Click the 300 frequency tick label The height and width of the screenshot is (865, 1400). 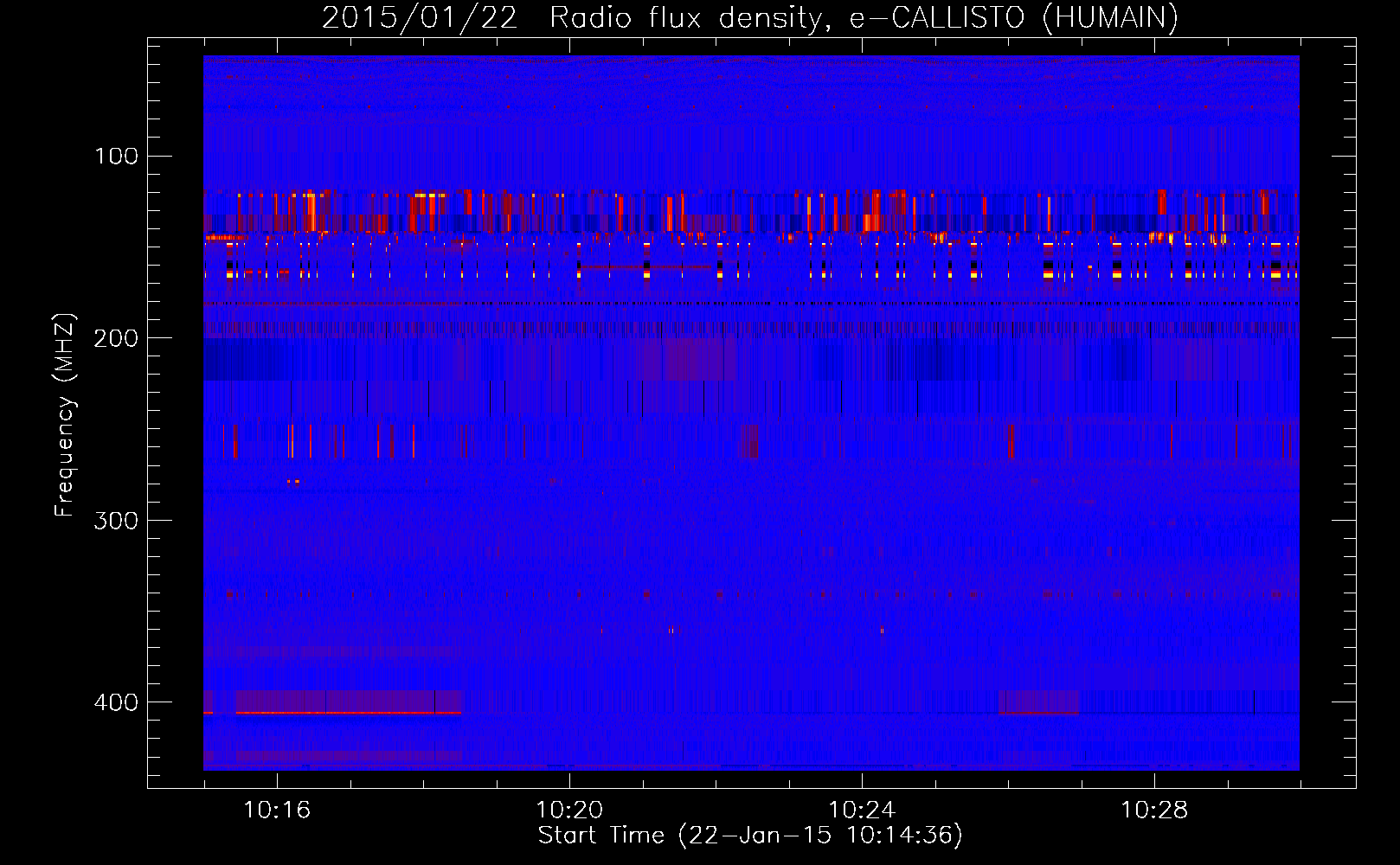pyautogui.click(x=116, y=521)
